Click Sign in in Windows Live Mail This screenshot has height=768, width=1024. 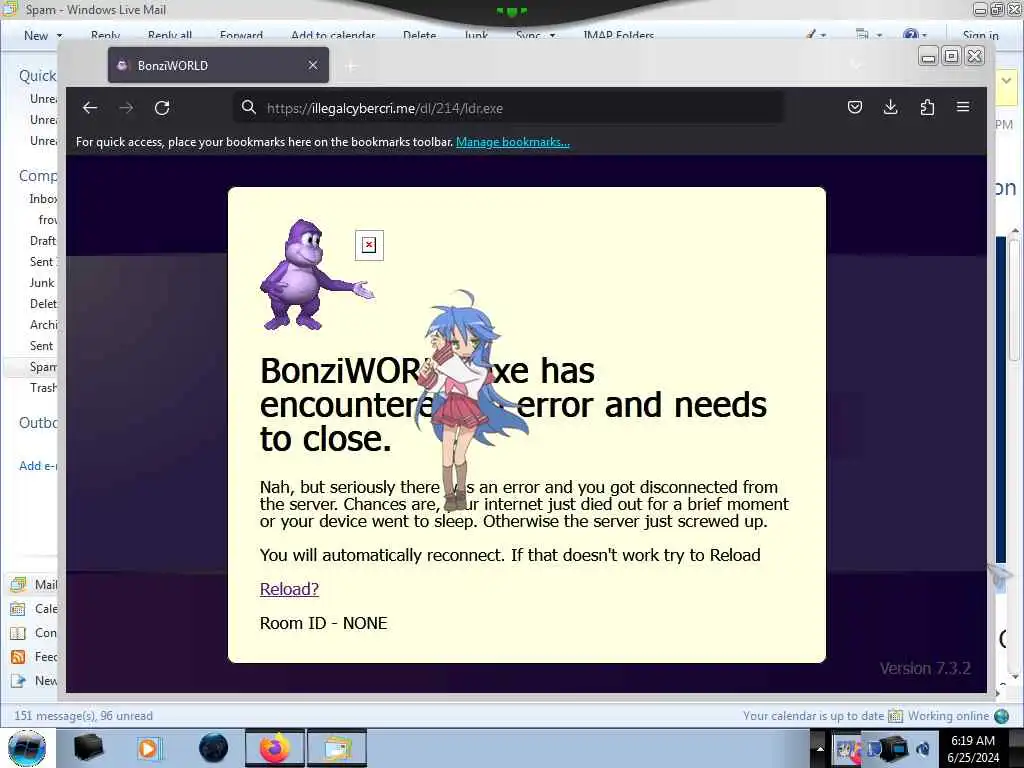pyautogui.click(x=980, y=35)
